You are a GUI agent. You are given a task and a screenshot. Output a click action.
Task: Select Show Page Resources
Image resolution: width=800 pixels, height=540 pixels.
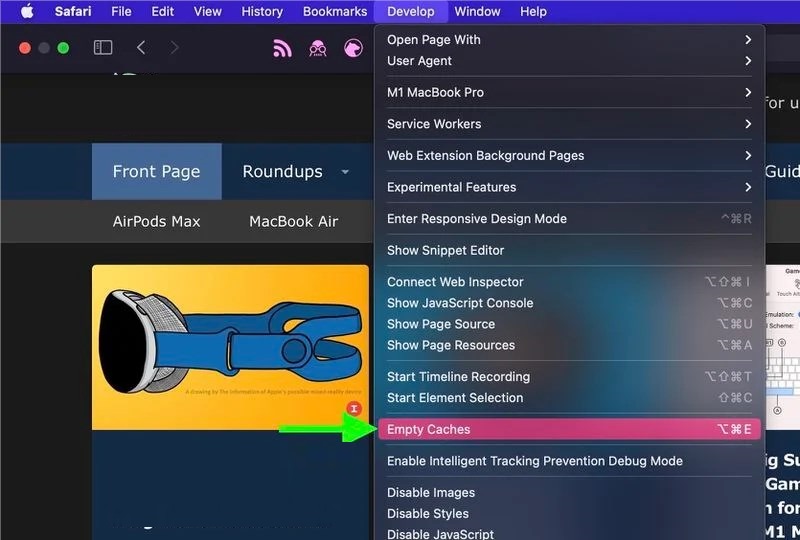pyautogui.click(x=569, y=346)
